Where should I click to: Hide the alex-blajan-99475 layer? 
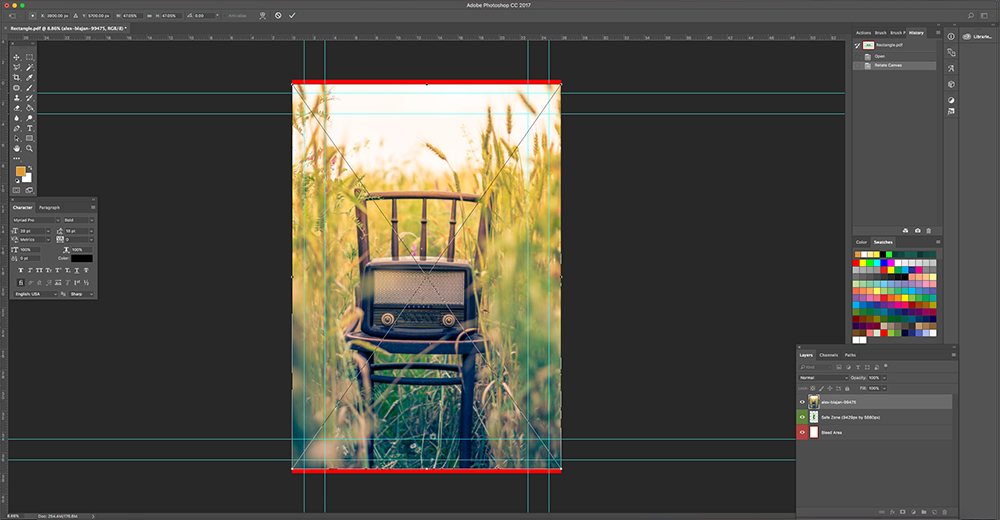click(802, 401)
